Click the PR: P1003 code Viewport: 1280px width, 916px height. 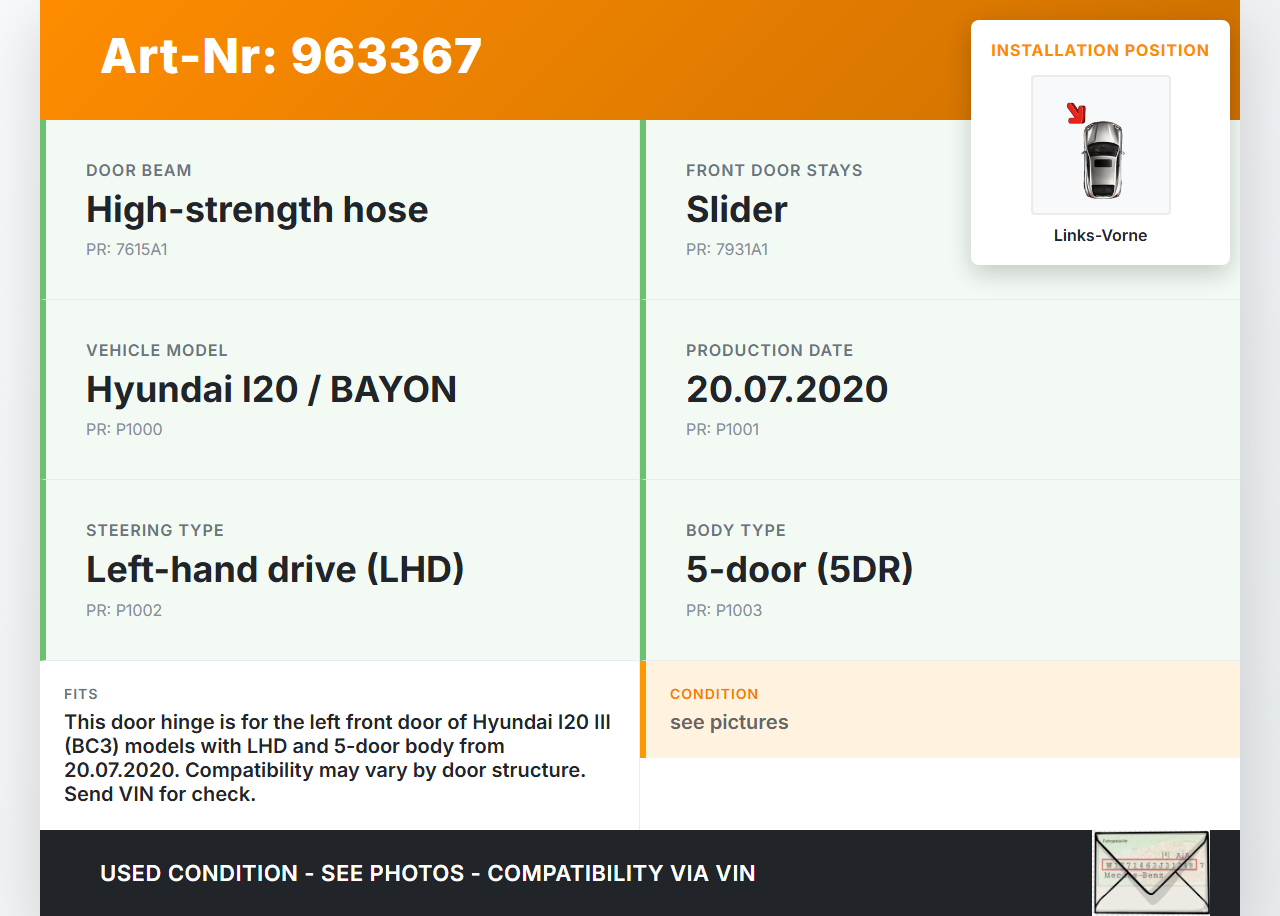pyautogui.click(x=724, y=610)
